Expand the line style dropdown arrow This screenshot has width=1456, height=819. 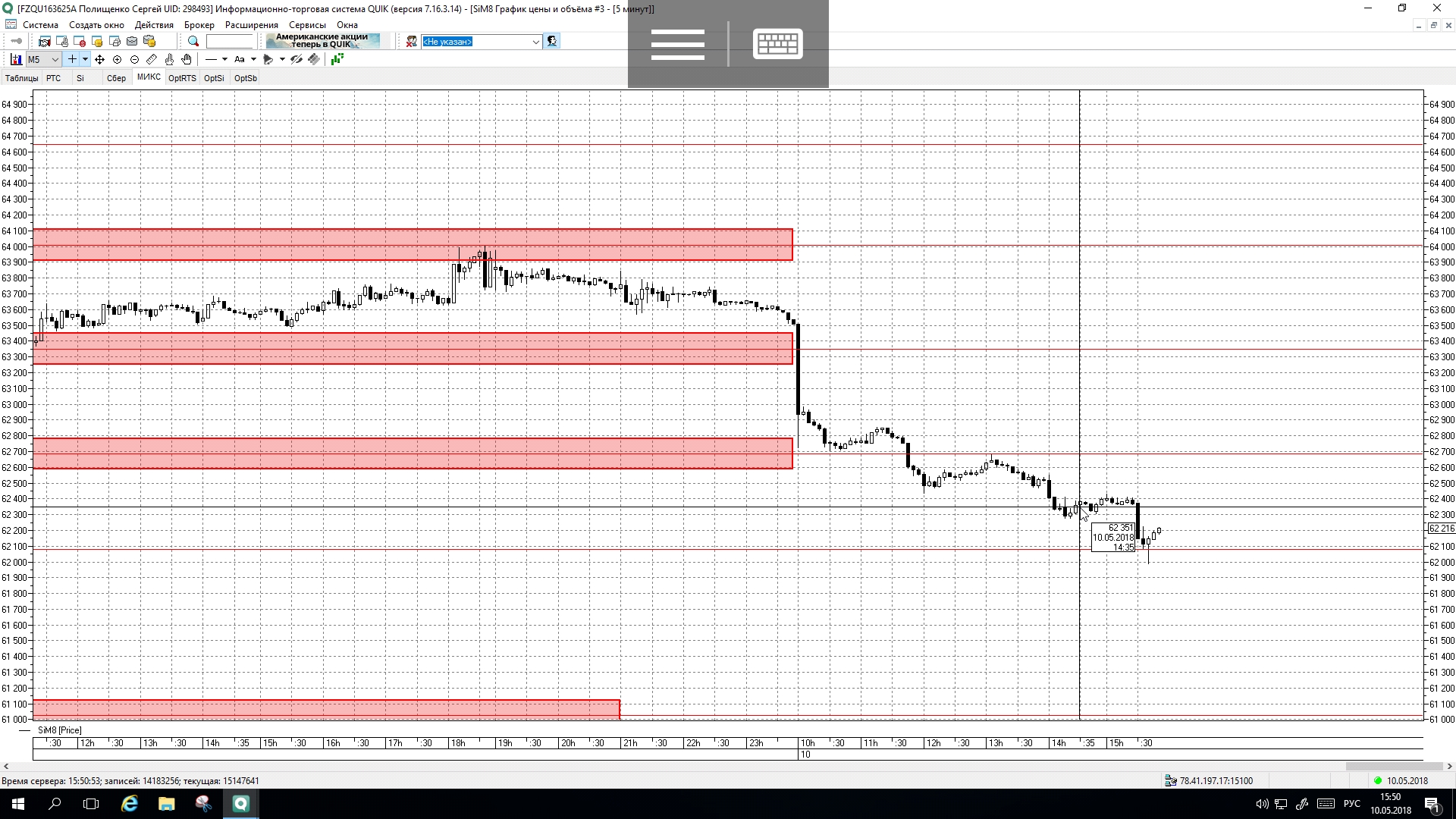coord(224,59)
